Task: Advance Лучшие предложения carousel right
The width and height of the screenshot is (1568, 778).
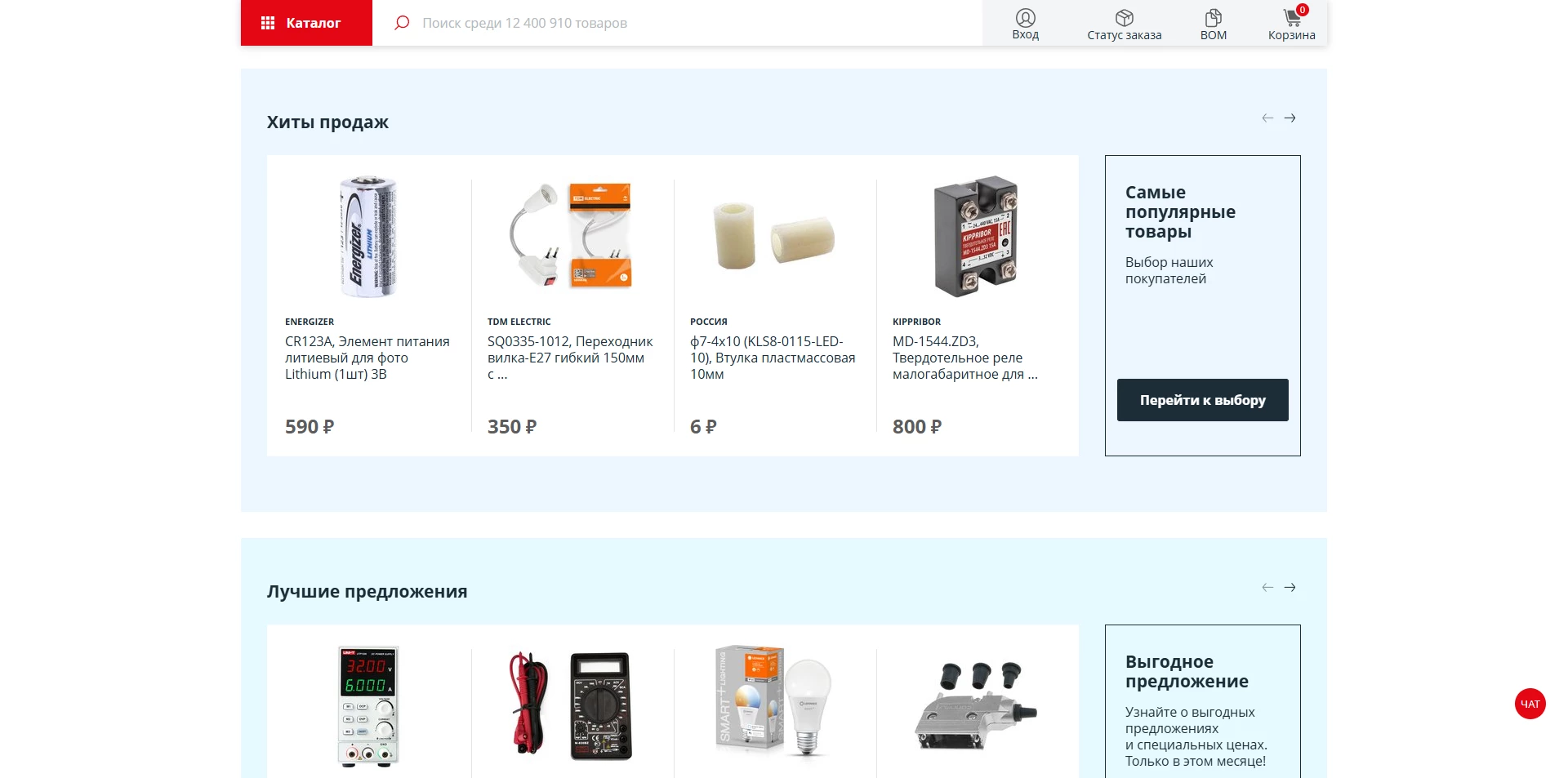Action: click(1290, 588)
